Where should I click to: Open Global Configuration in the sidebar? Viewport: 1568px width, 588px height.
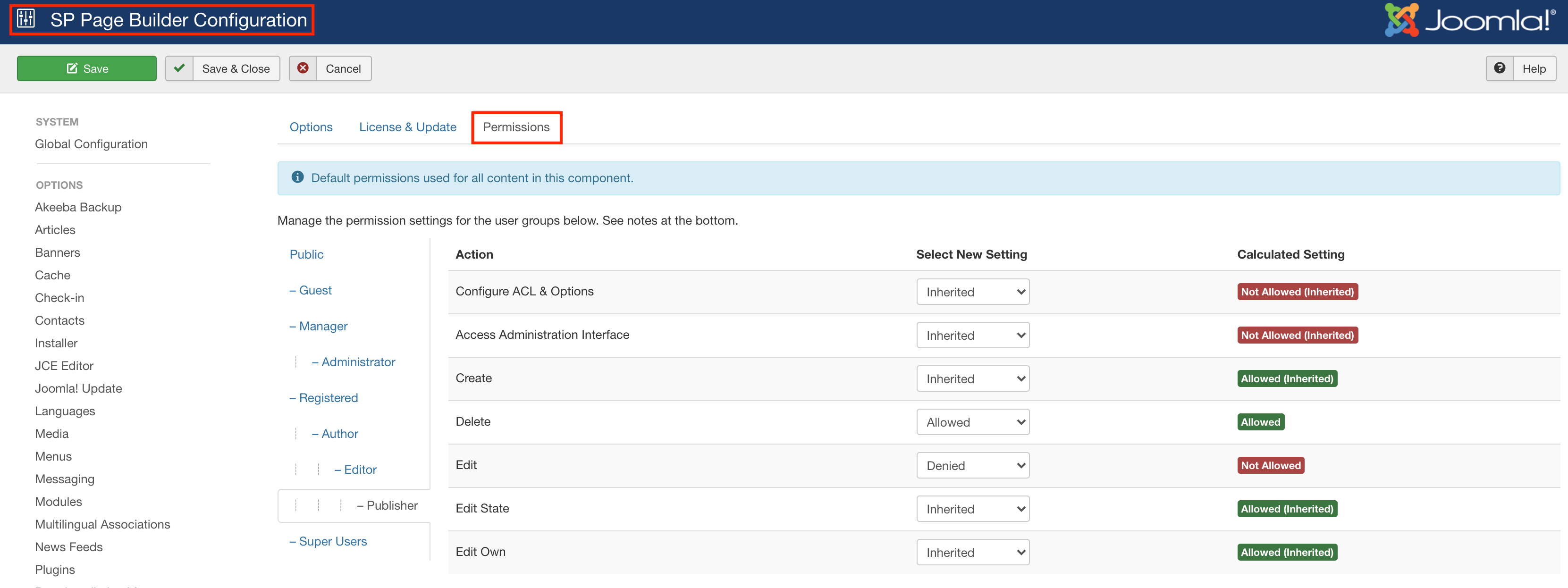point(91,143)
